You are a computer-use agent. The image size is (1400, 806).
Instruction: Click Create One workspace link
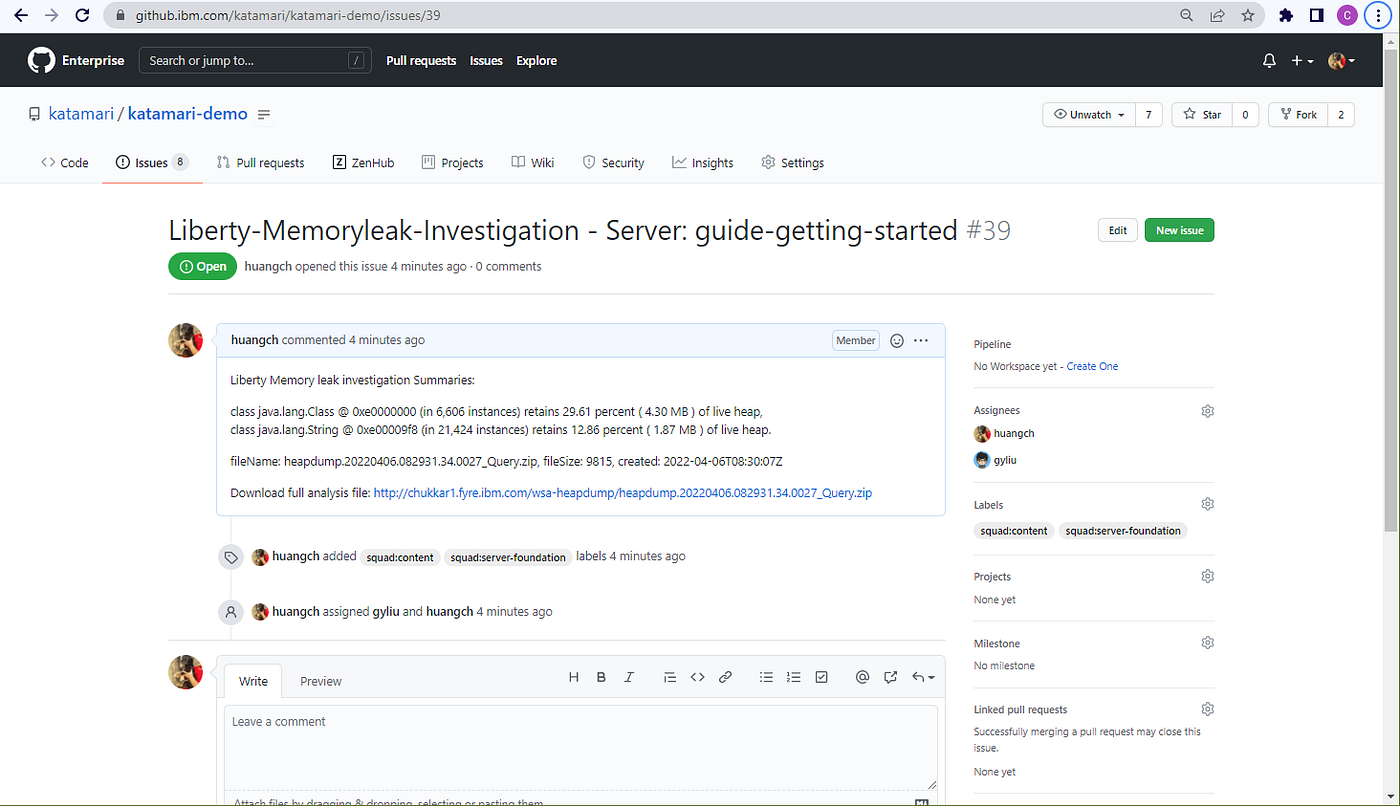[1092, 366]
